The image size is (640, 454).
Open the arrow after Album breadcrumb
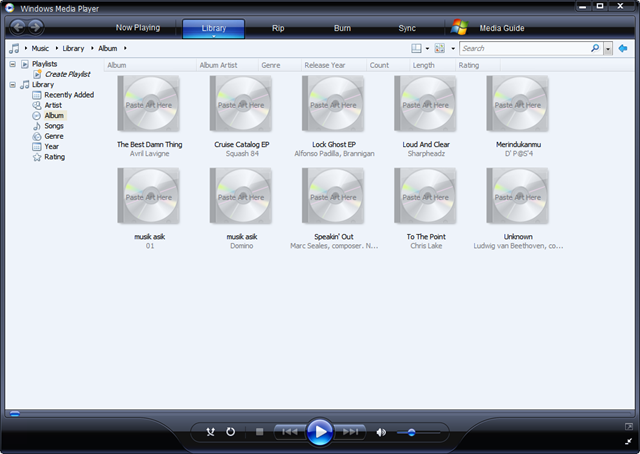(125, 48)
